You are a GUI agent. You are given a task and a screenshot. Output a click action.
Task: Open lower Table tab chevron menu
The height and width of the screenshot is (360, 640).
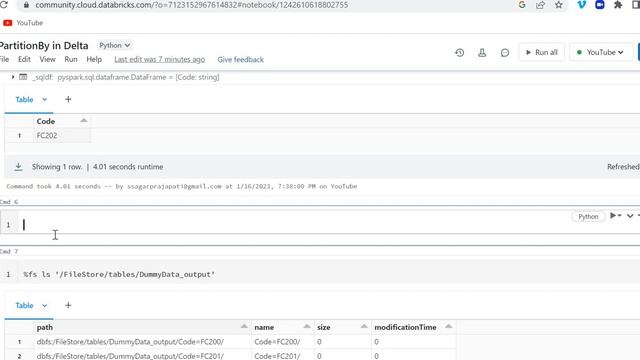coord(44,305)
